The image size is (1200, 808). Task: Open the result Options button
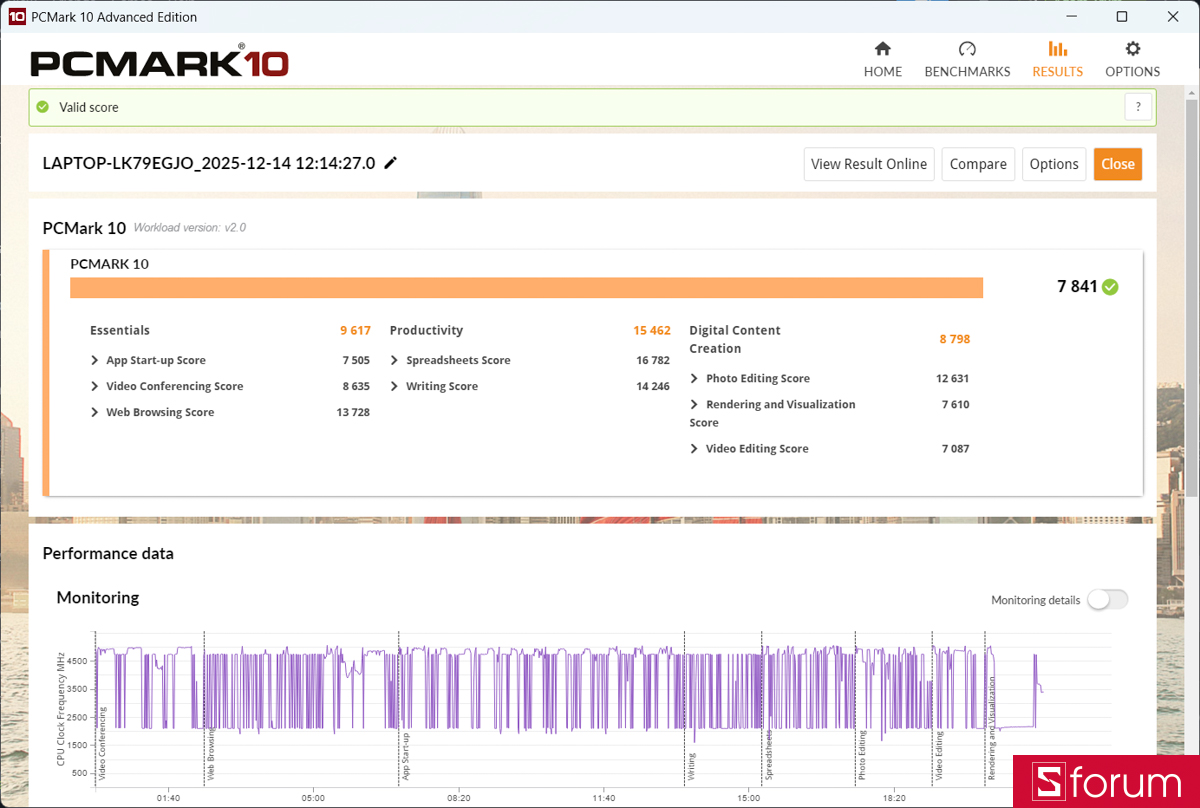1054,164
